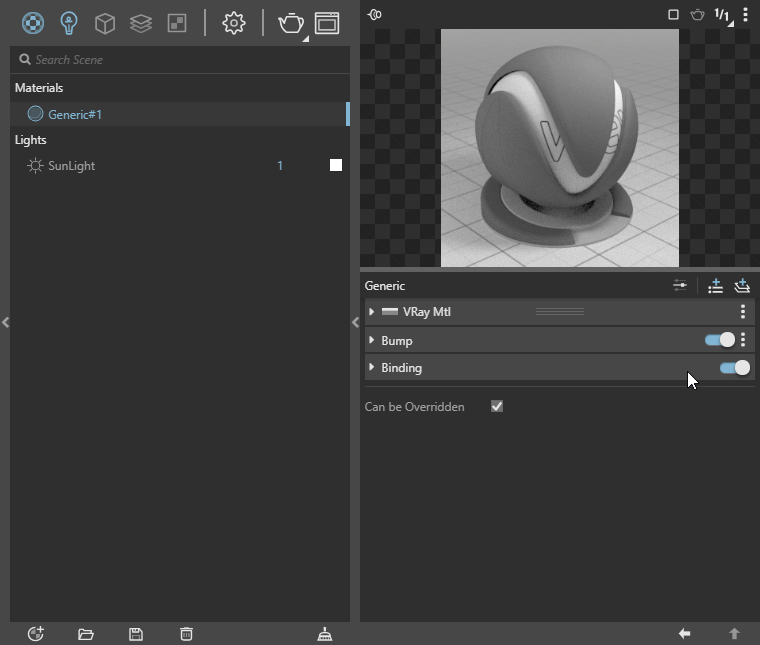760x645 pixels.
Task: Click the Search Scene field
Action: click(x=180, y=60)
